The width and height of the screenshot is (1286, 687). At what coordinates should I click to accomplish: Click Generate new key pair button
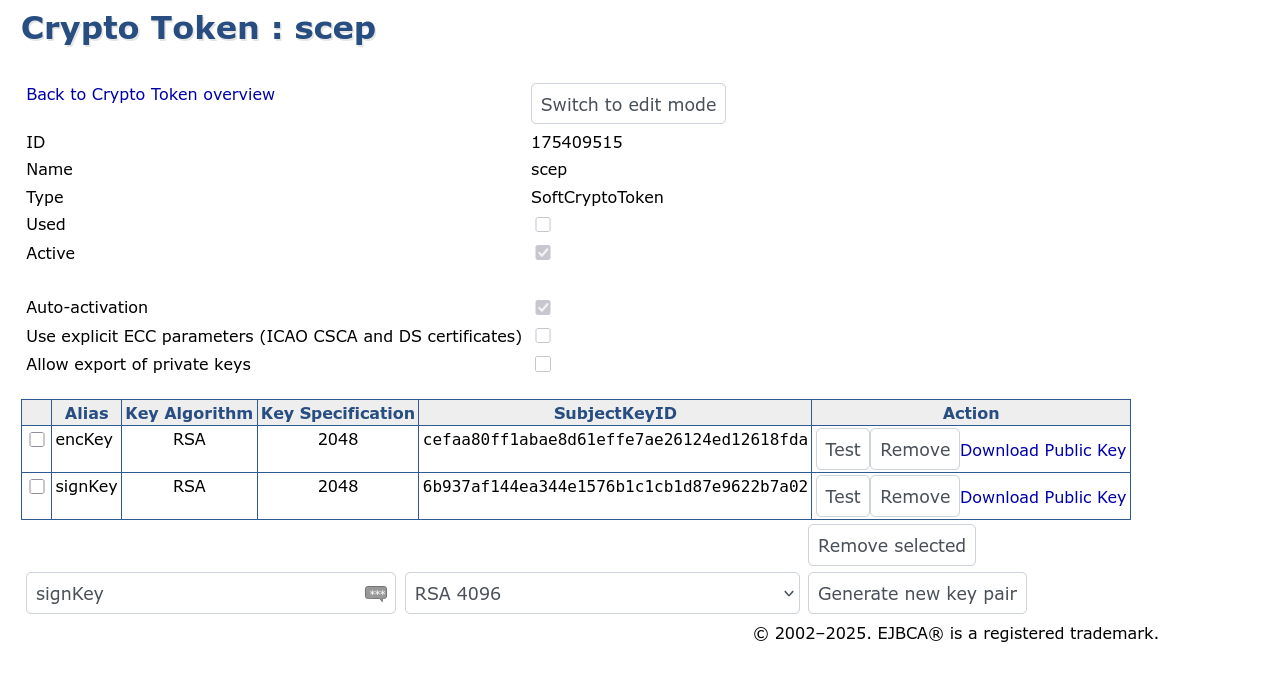click(917, 593)
